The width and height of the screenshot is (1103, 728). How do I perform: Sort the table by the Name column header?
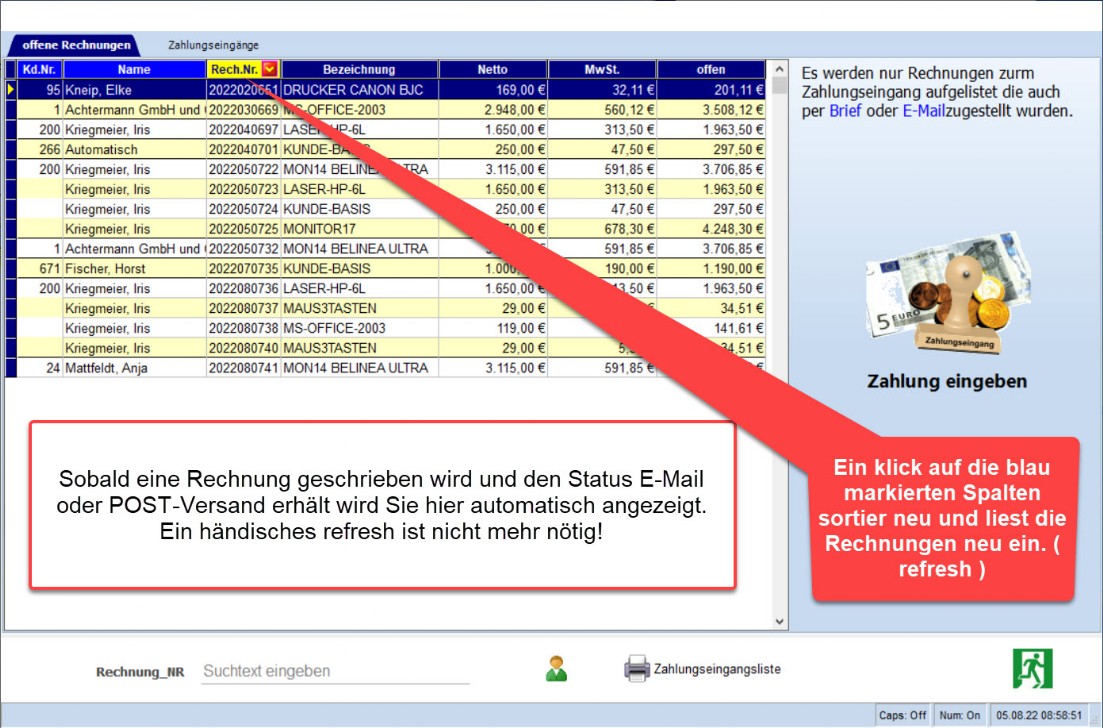click(x=133, y=69)
